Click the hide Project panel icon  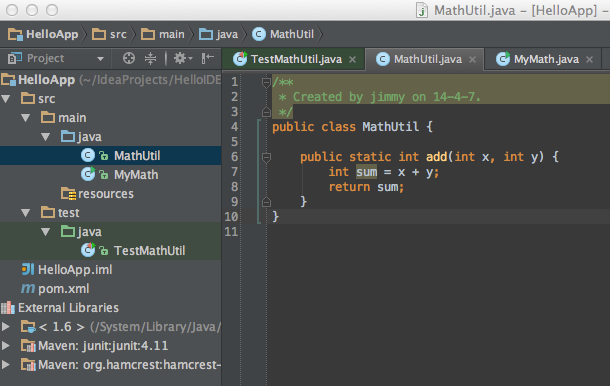[208, 58]
